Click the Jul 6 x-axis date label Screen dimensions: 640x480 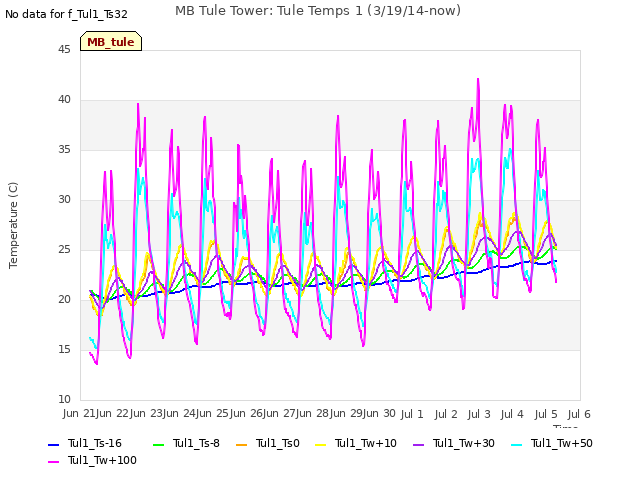[579, 415]
